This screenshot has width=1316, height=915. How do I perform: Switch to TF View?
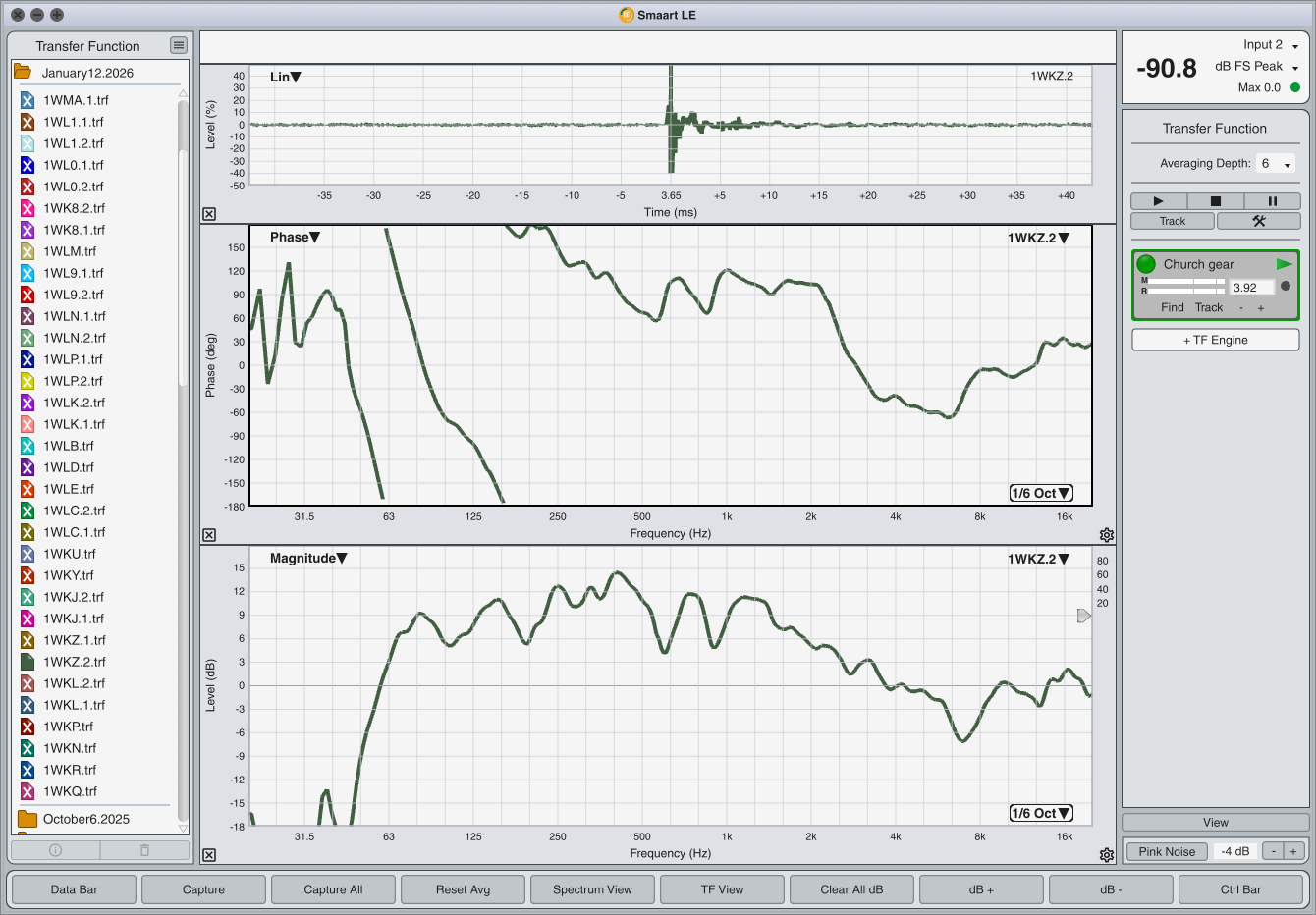pyautogui.click(x=722, y=889)
